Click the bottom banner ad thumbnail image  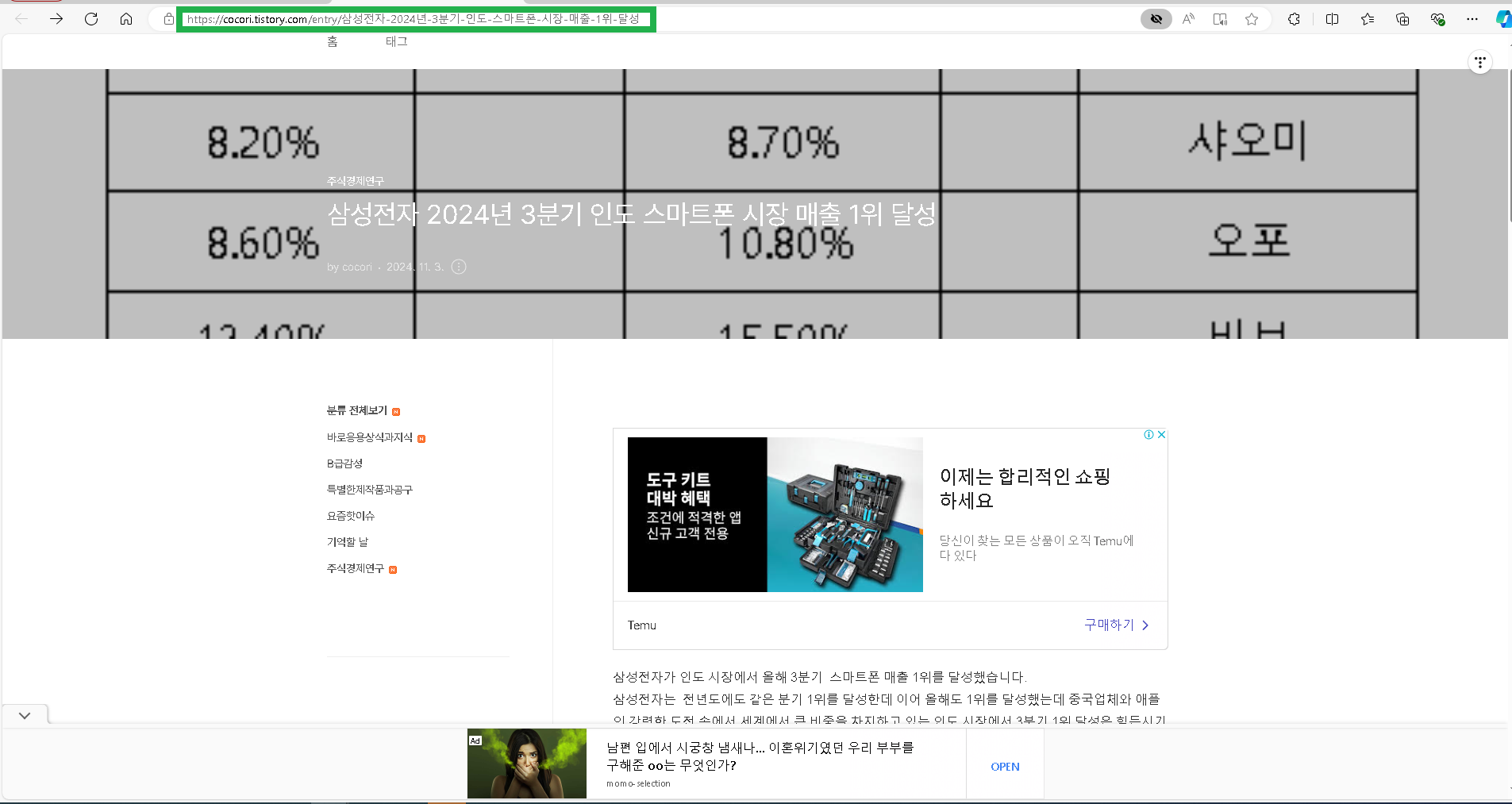coord(526,764)
